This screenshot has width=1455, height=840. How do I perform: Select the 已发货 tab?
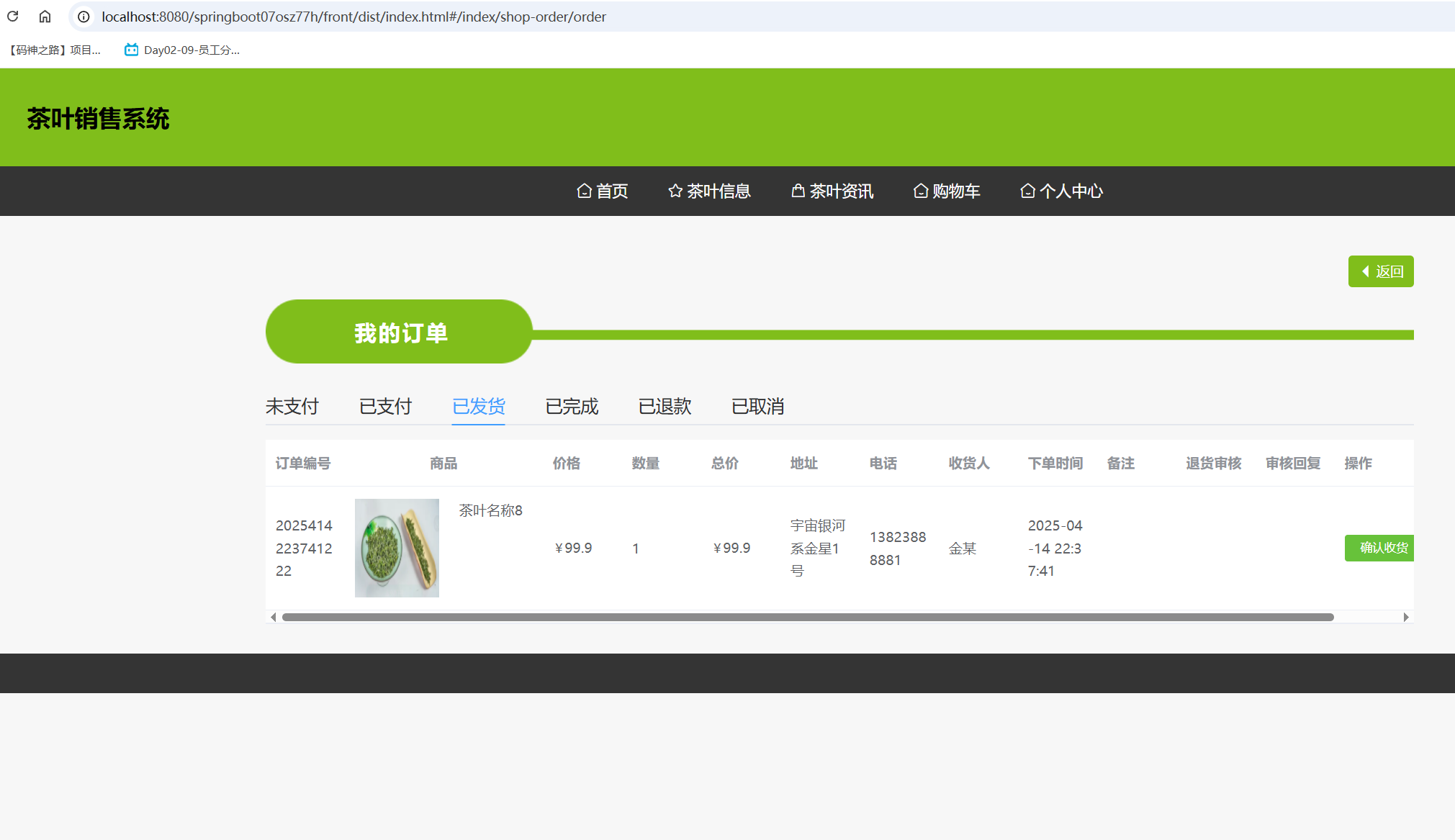(x=478, y=407)
